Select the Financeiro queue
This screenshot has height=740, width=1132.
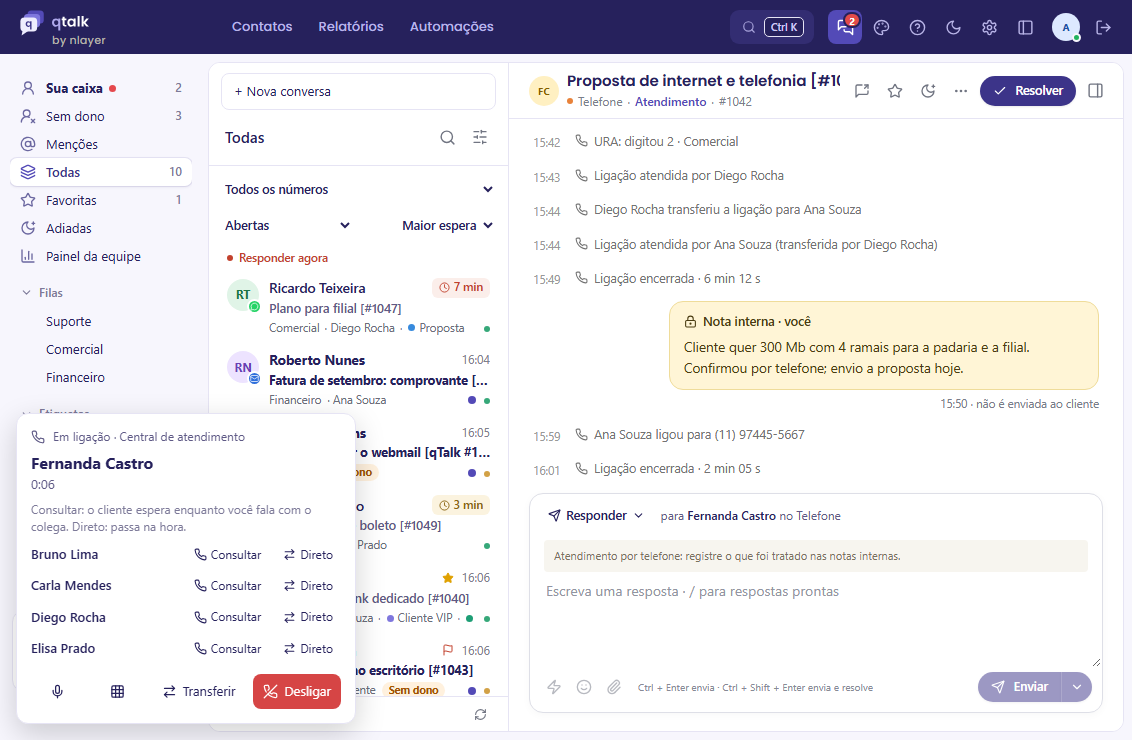(75, 378)
